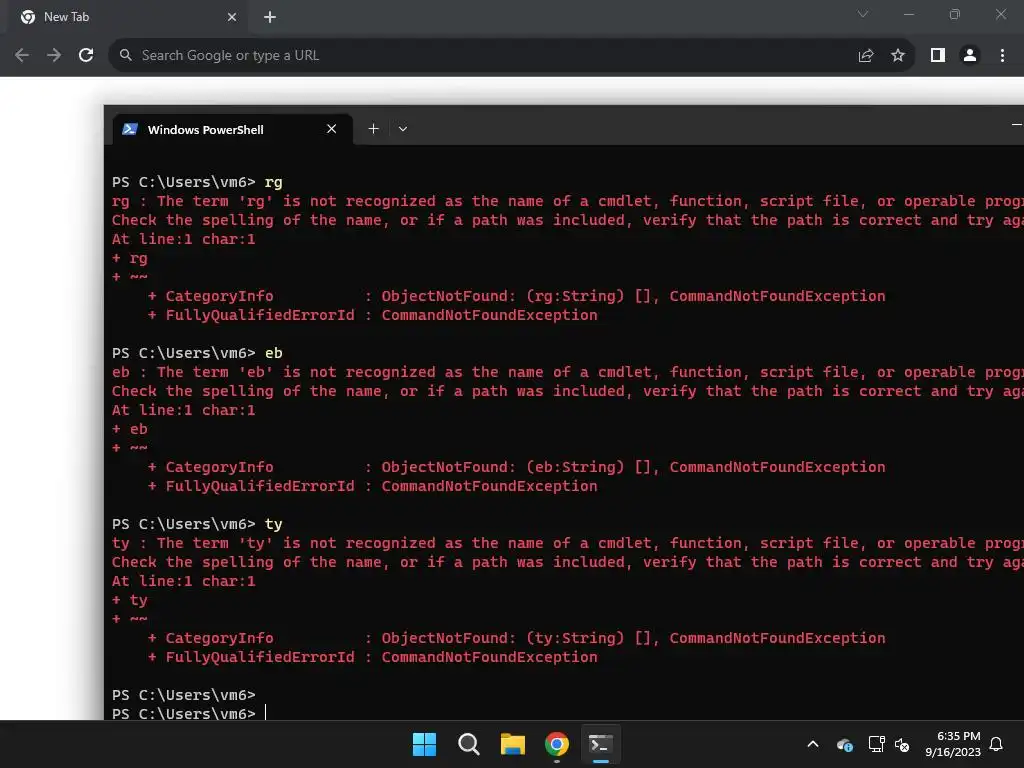
Task: Open the Windows Start menu
Action: 424,744
